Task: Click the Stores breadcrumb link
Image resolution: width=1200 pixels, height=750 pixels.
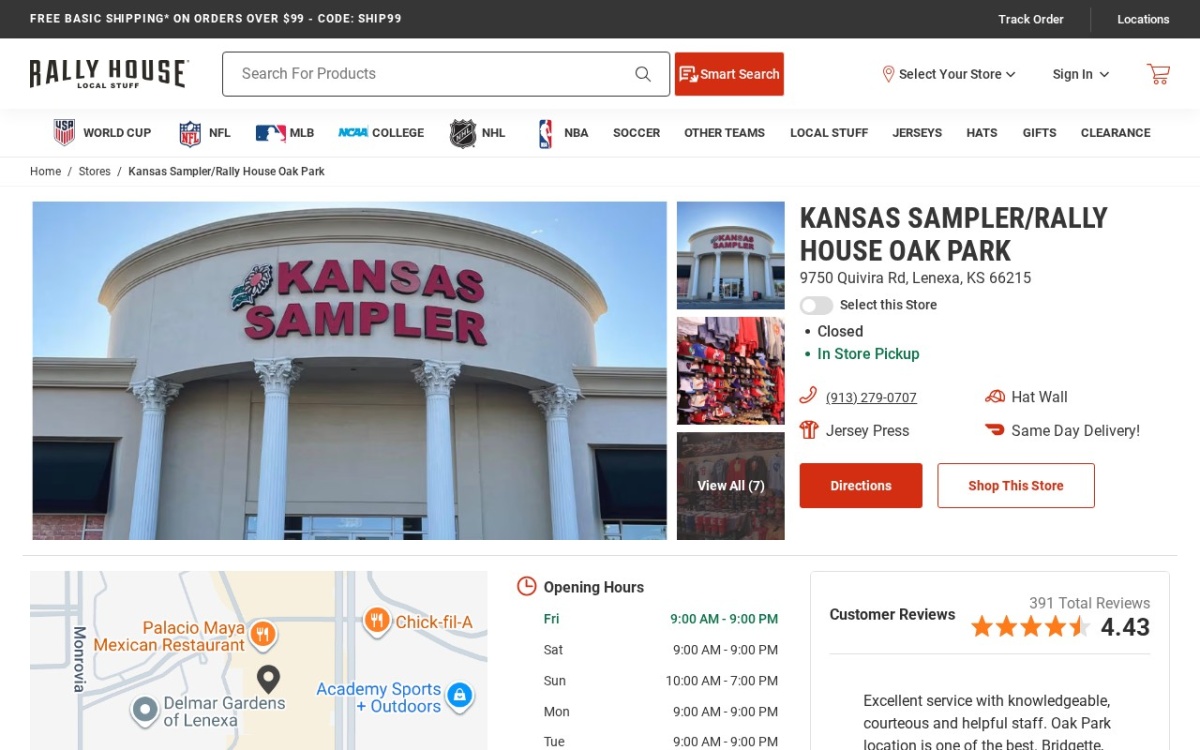Action: (95, 171)
